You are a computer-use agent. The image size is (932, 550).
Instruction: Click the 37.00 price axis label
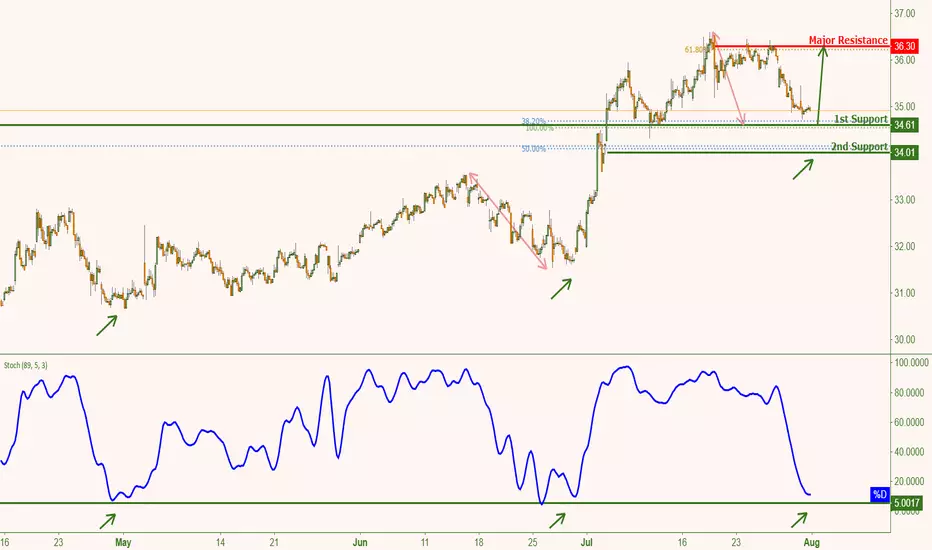pos(905,13)
